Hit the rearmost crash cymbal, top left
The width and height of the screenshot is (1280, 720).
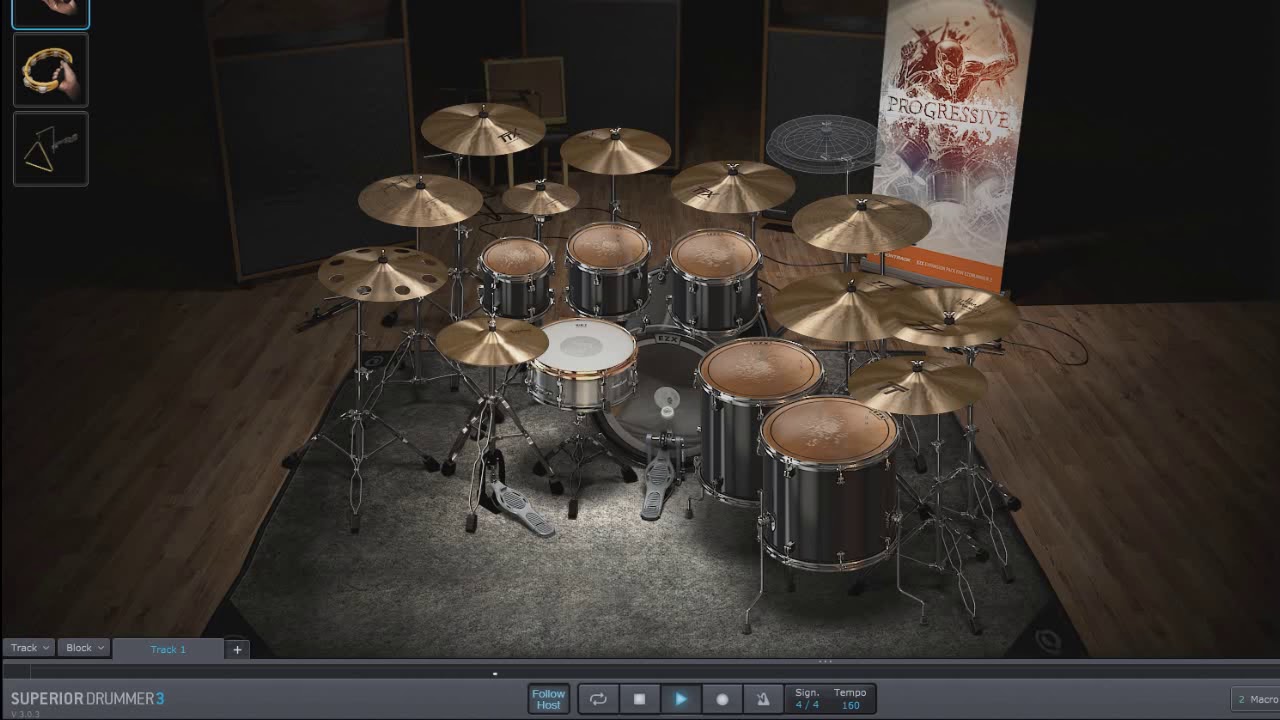[x=483, y=128]
